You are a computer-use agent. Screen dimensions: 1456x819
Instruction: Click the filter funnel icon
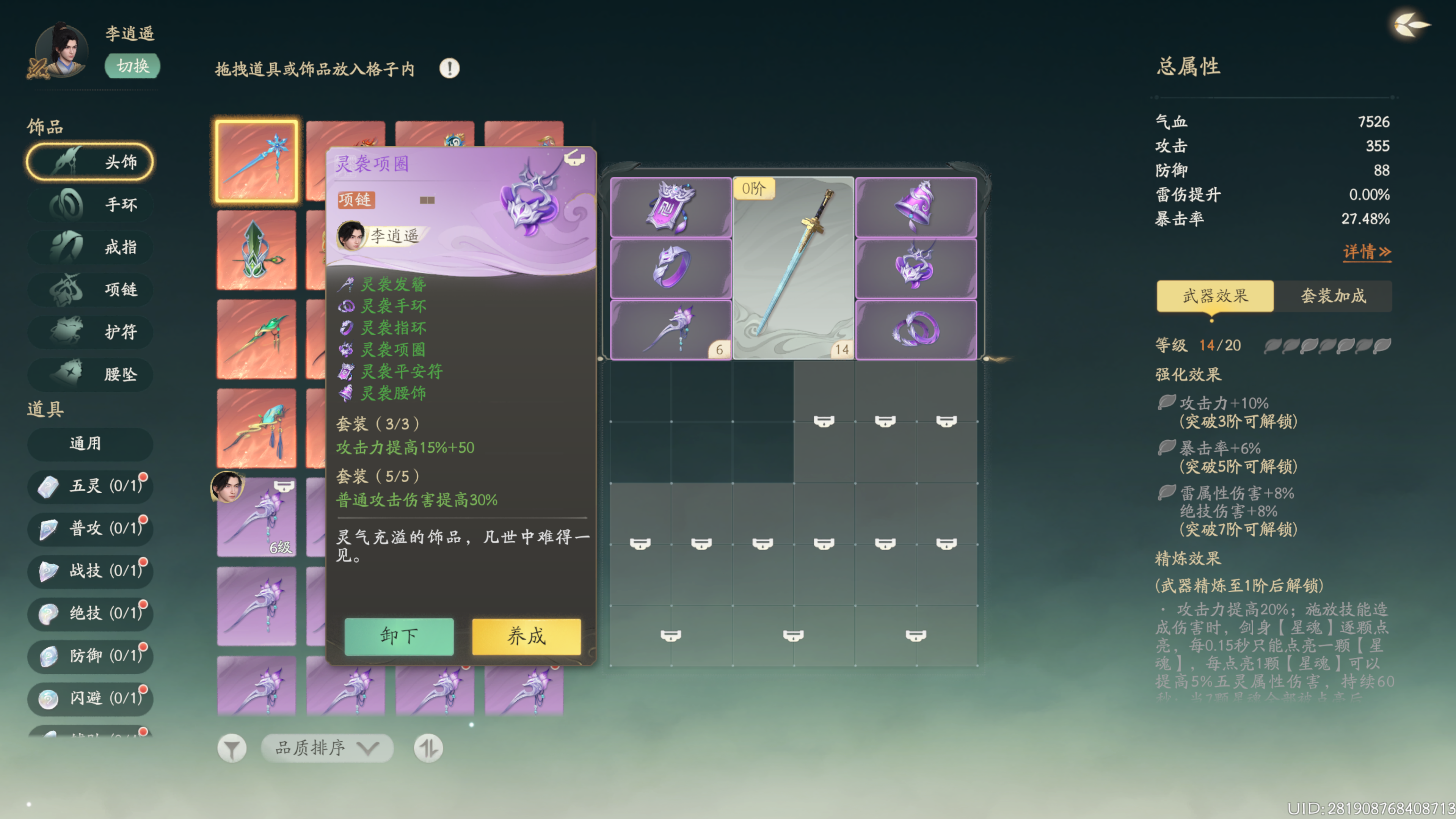click(232, 748)
